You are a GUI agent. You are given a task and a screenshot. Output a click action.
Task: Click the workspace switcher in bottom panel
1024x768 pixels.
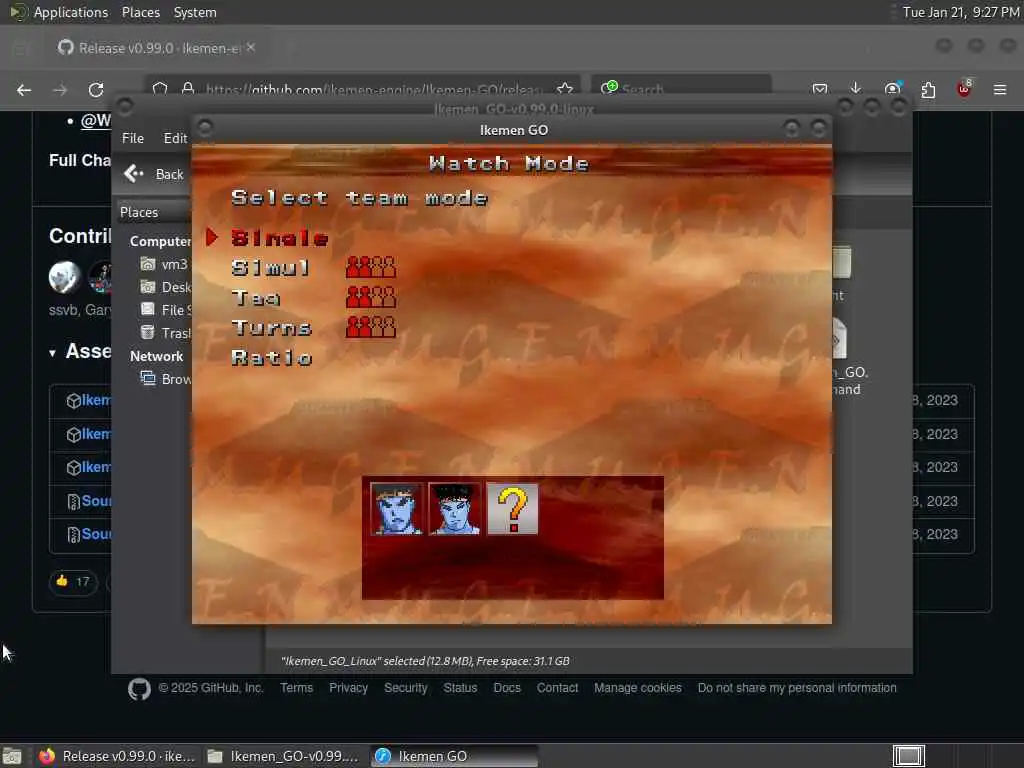[908, 756]
